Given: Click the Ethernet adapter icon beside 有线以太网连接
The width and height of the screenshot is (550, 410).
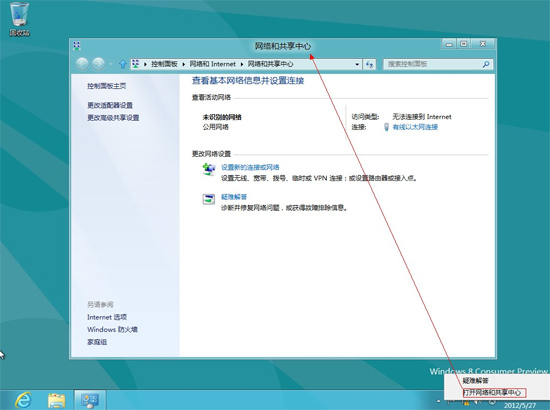Looking at the screenshot, I should pos(386,127).
